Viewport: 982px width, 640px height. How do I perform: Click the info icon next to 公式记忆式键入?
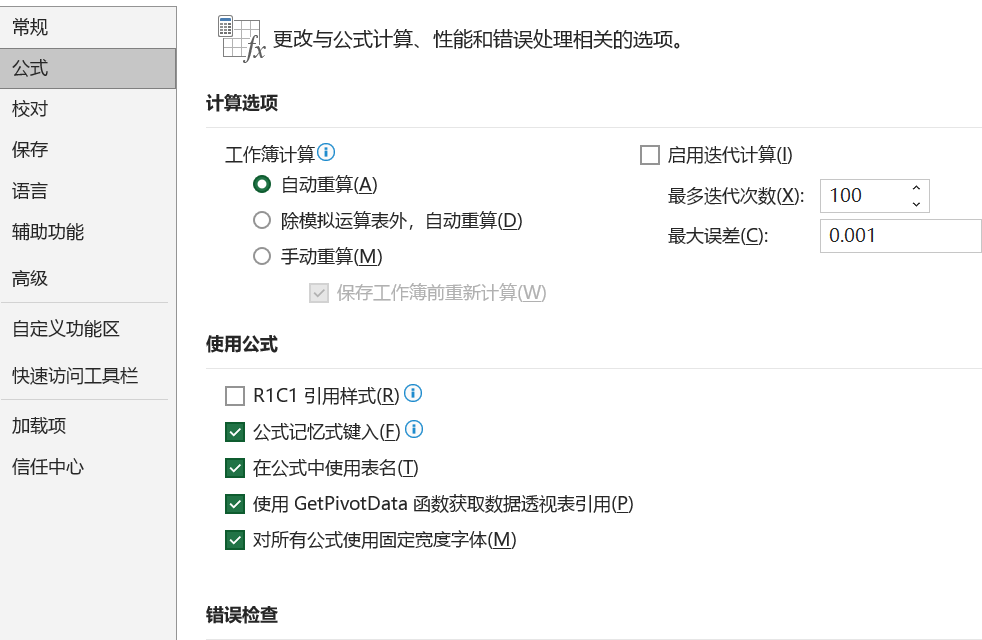point(413,430)
